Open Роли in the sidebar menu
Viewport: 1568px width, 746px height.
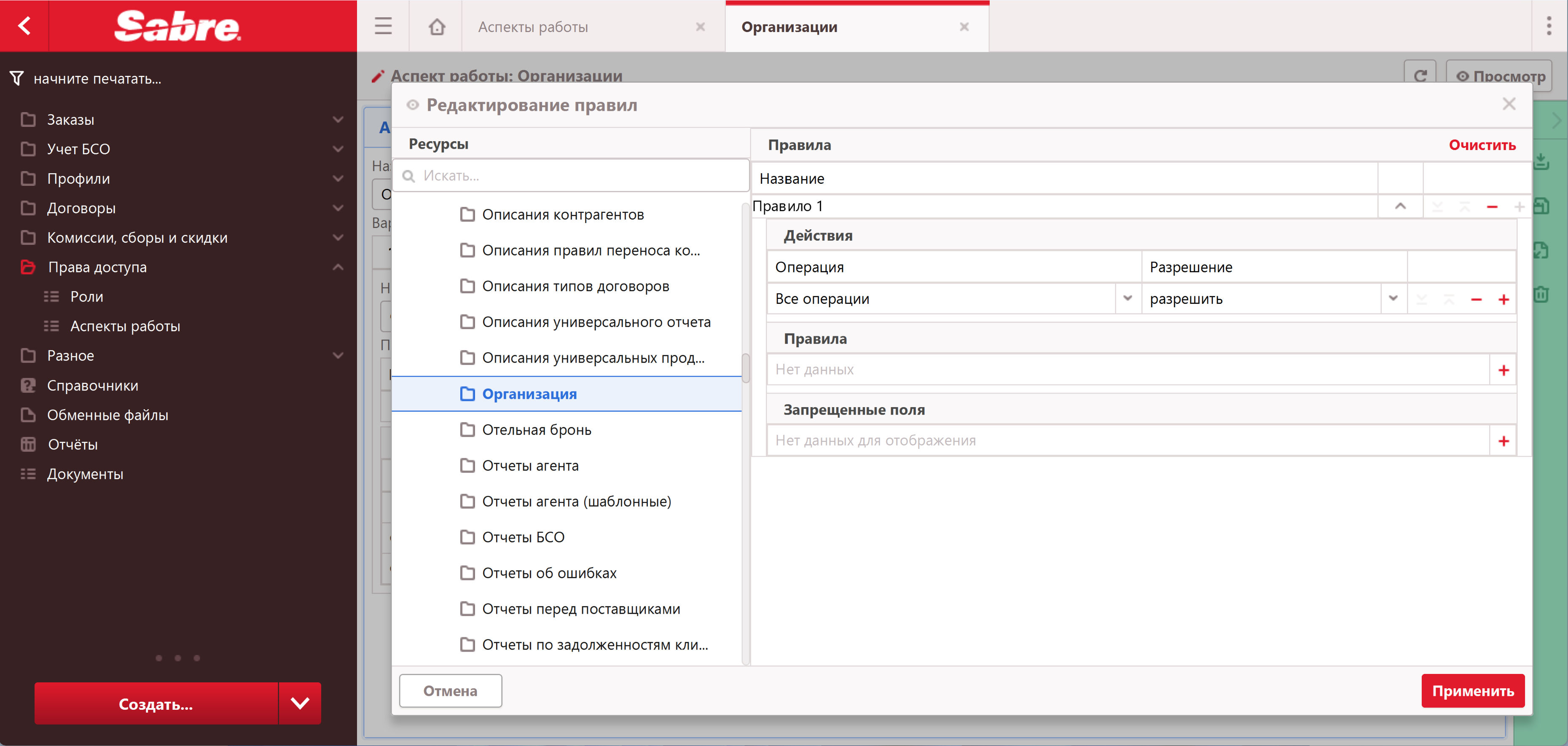pyautogui.click(x=86, y=297)
